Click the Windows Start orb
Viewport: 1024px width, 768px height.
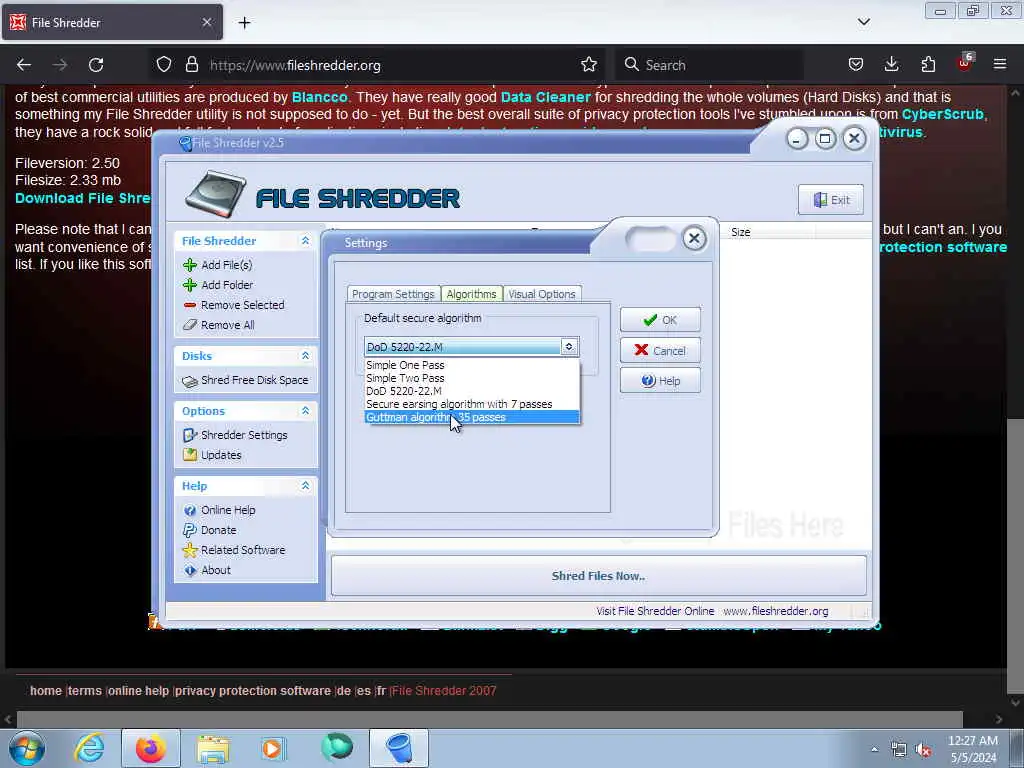(26, 748)
